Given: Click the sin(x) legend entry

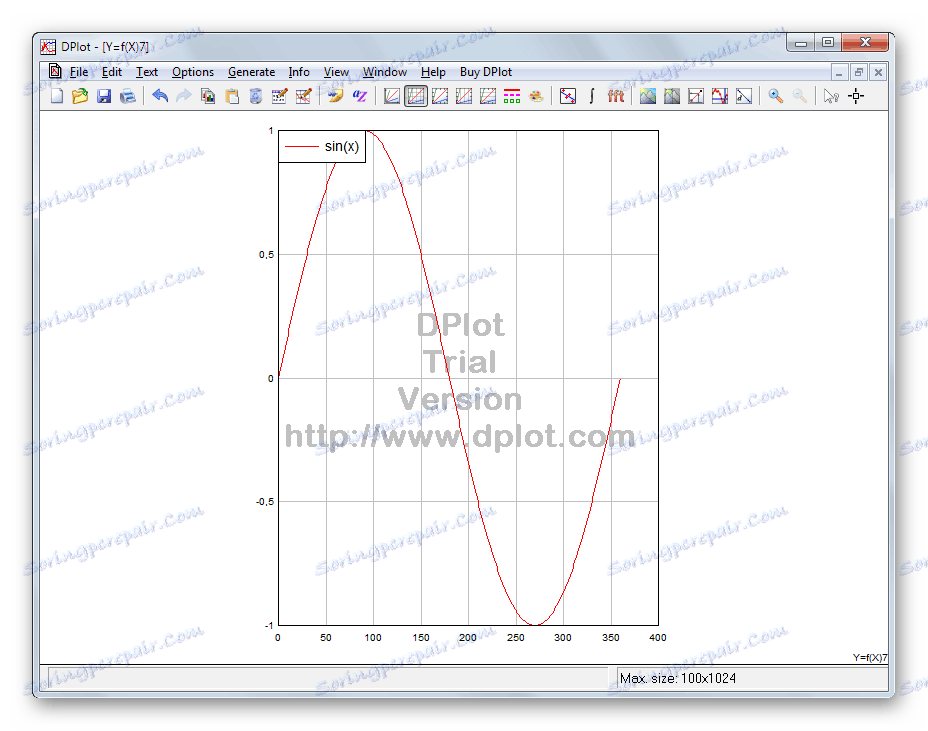Looking at the screenshot, I should pyautogui.click(x=322, y=146).
